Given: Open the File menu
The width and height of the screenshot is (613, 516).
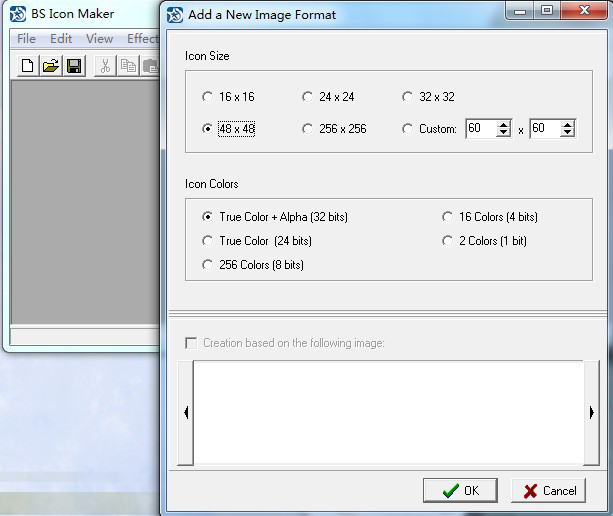Looking at the screenshot, I should (x=26, y=39).
